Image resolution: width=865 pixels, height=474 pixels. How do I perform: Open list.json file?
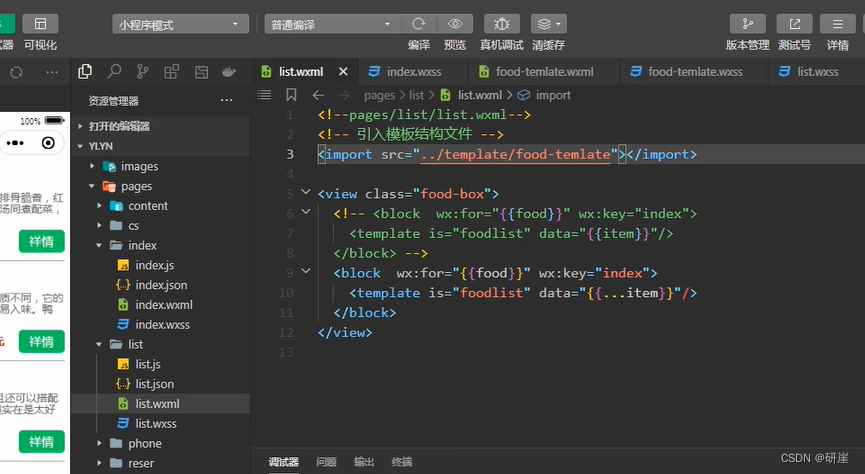pos(161,384)
